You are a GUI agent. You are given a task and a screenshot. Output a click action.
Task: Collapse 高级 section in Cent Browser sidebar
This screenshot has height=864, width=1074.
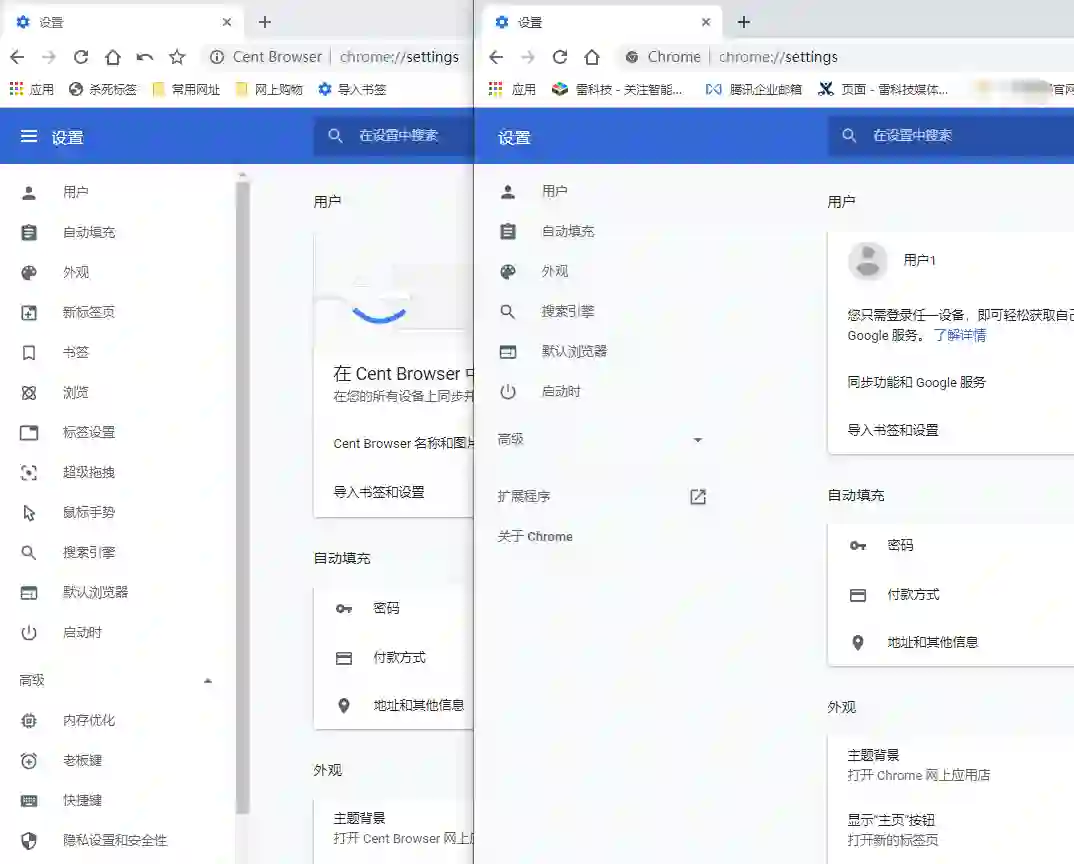click(x=116, y=680)
